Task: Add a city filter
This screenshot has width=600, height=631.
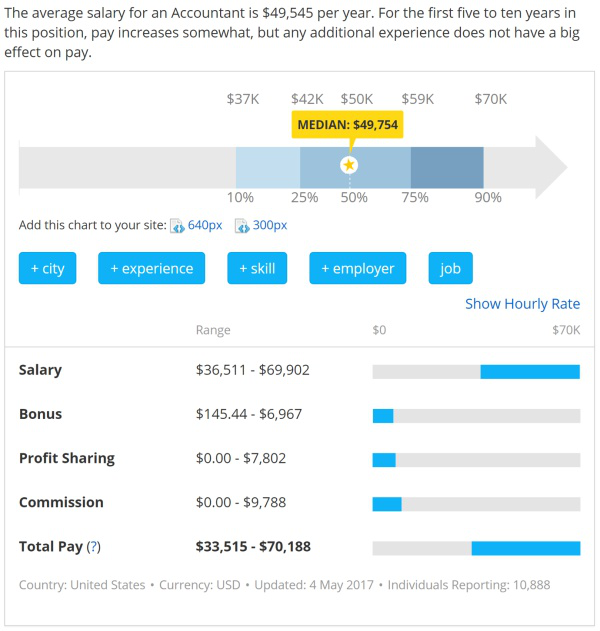Action: coord(47,268)
